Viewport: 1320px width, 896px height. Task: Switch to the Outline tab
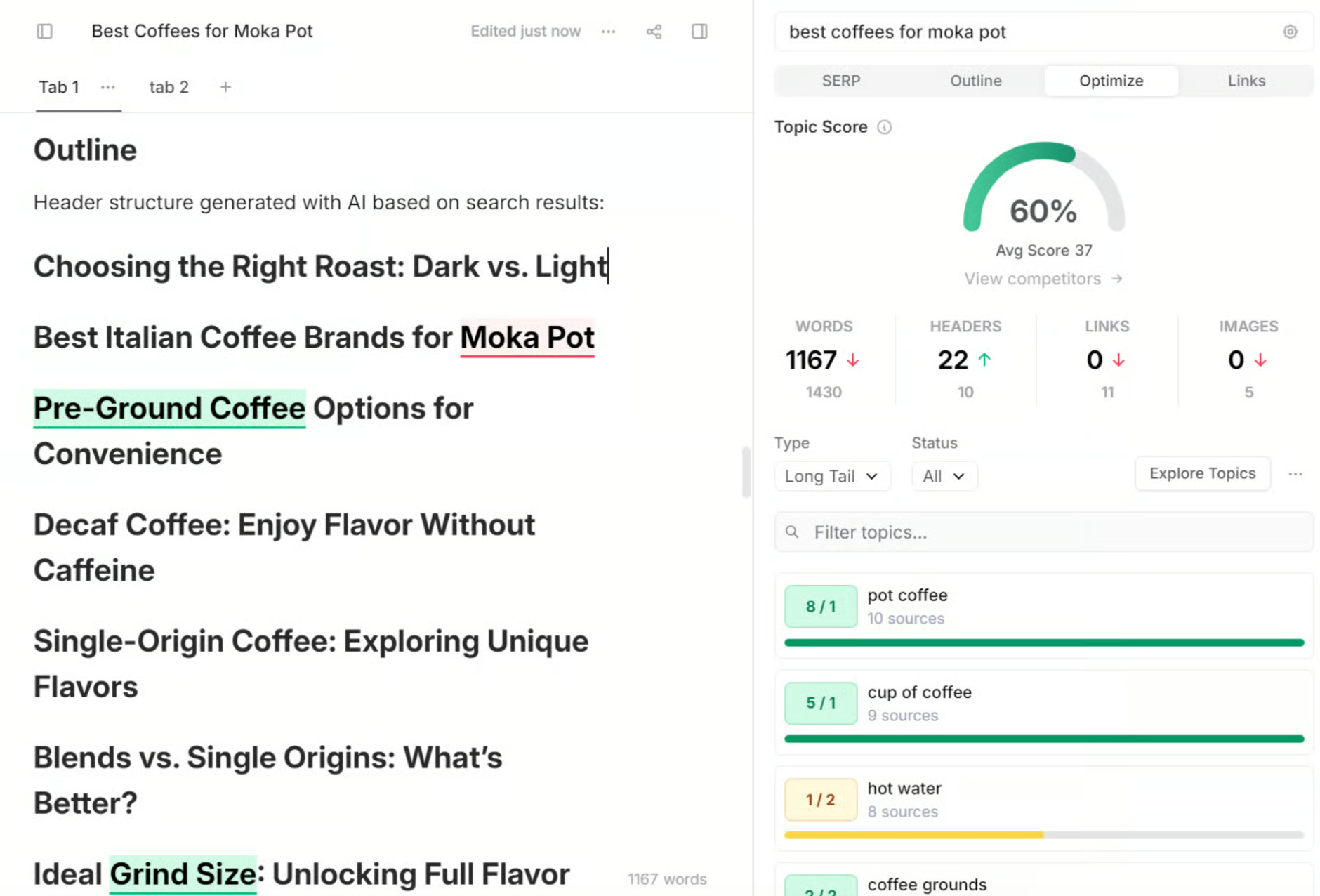coord(975,81)
